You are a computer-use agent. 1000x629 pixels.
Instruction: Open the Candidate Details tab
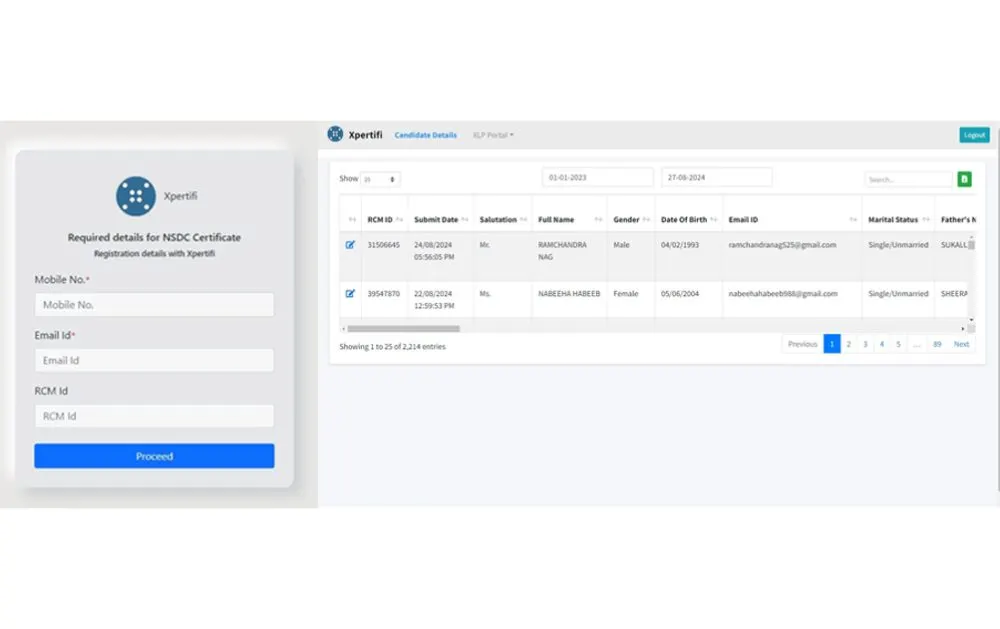[x=425, y=135]
